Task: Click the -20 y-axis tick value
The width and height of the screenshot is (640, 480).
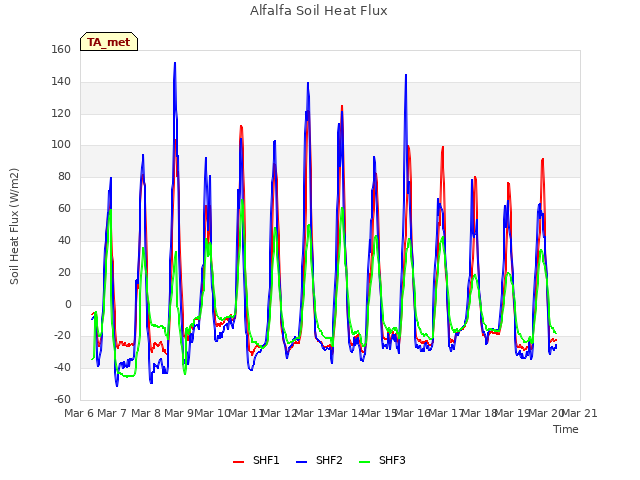Action: [62, 336]
